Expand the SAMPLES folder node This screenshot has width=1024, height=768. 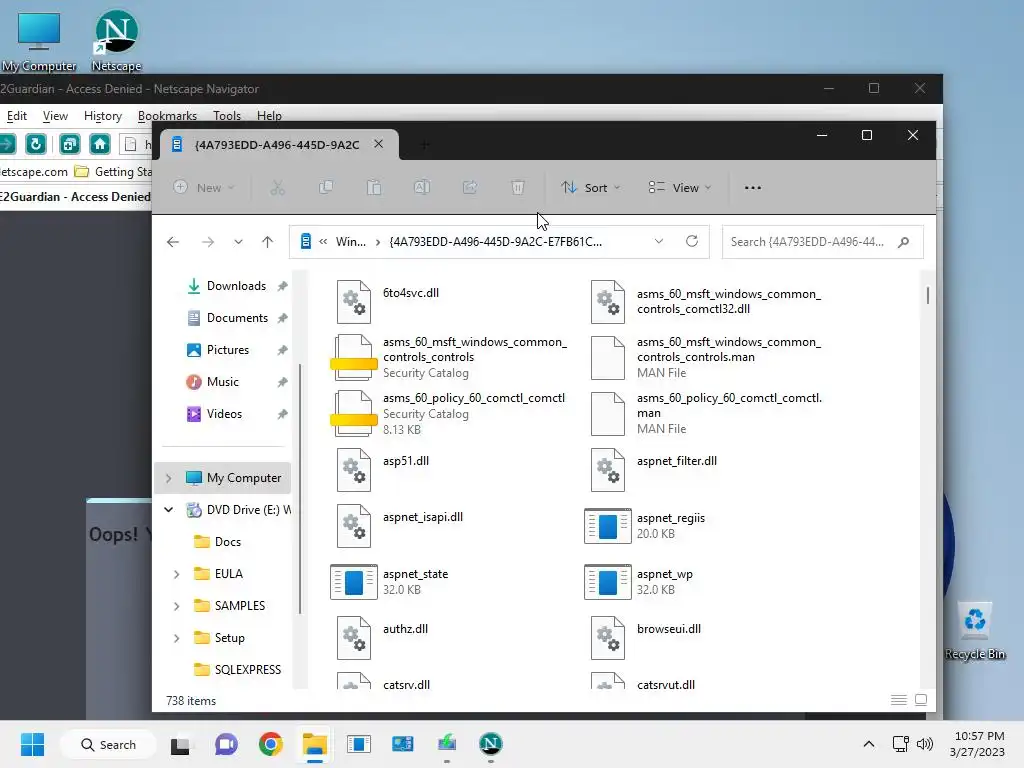176,606
